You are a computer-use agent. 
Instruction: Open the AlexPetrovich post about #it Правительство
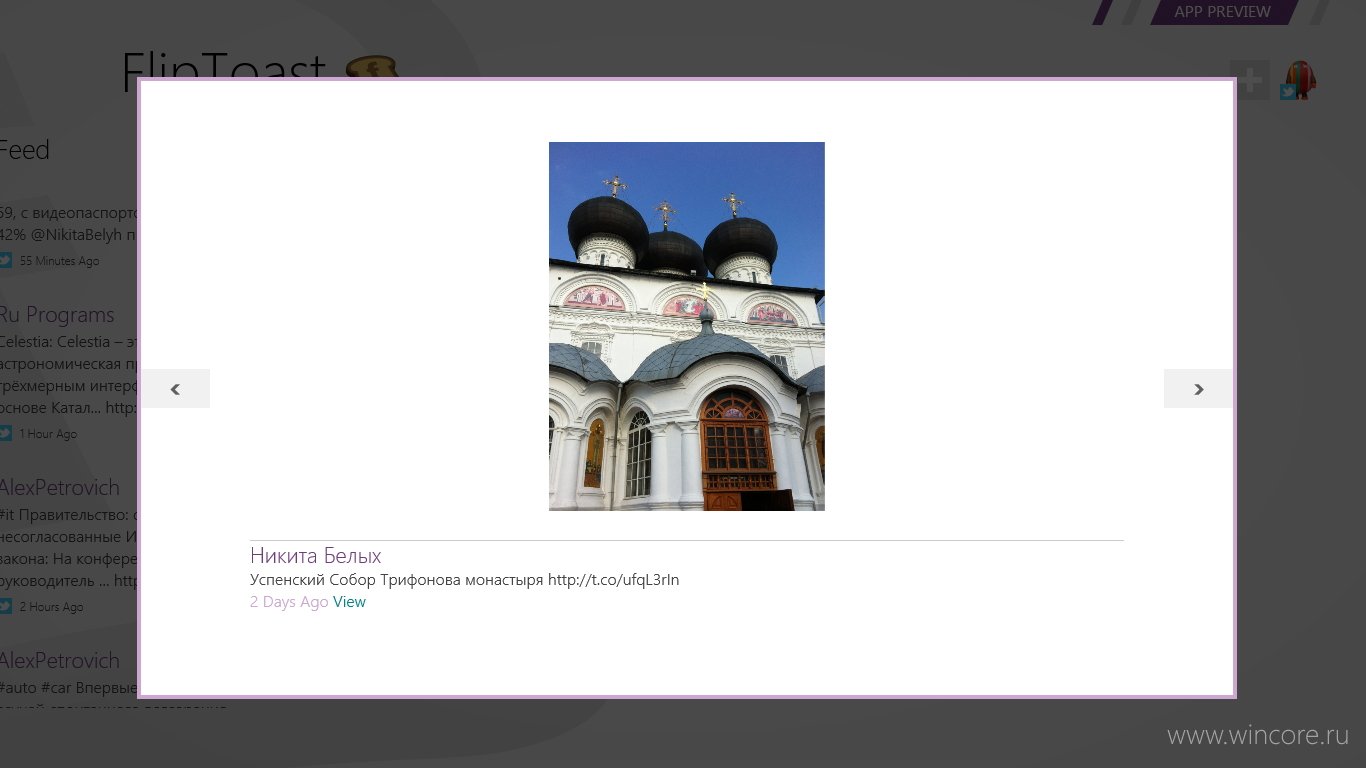click(x=60, y=488)
